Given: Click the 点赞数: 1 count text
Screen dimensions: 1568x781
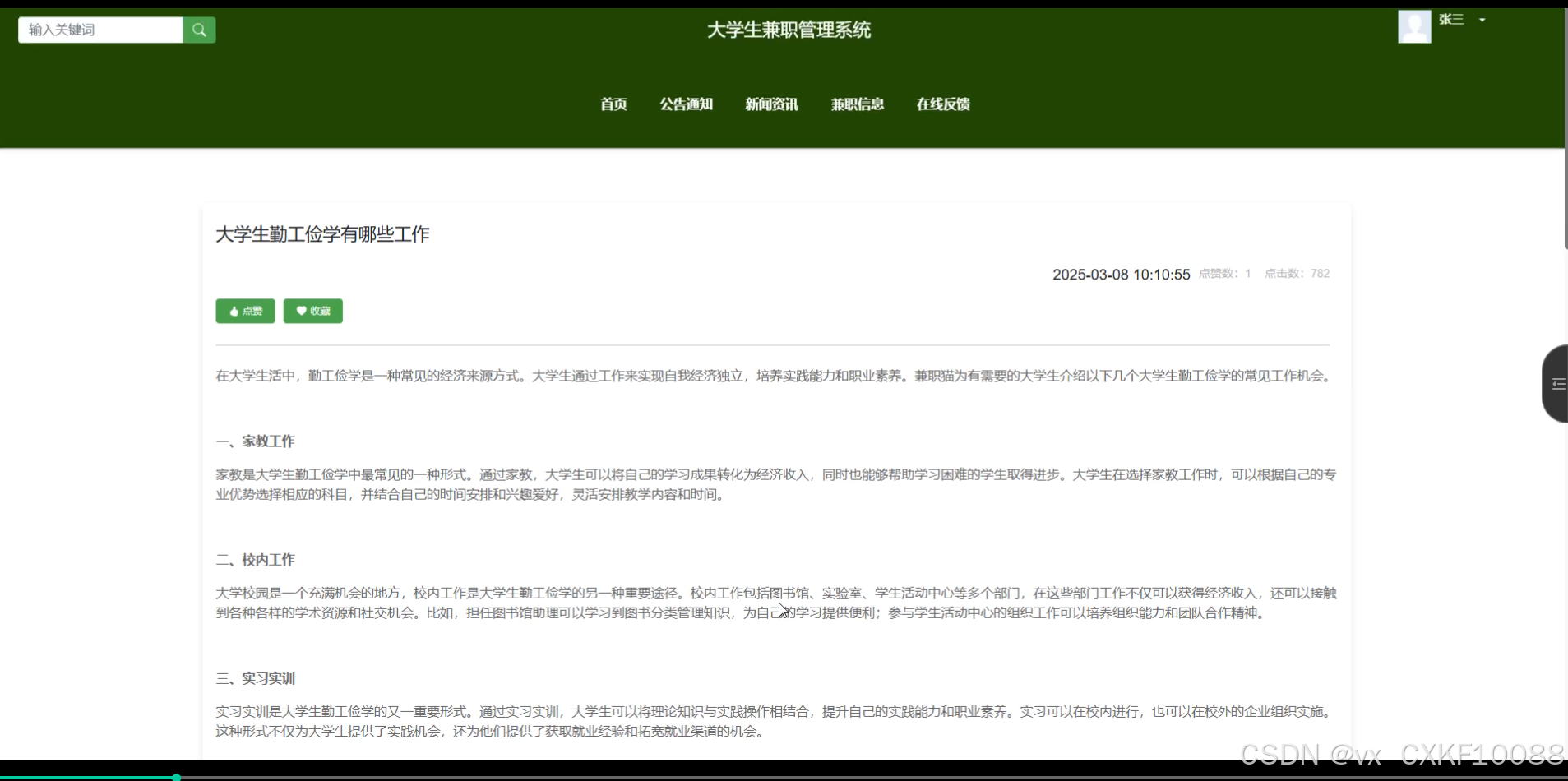Looking at the screenshot, I should click(1224, 274).
